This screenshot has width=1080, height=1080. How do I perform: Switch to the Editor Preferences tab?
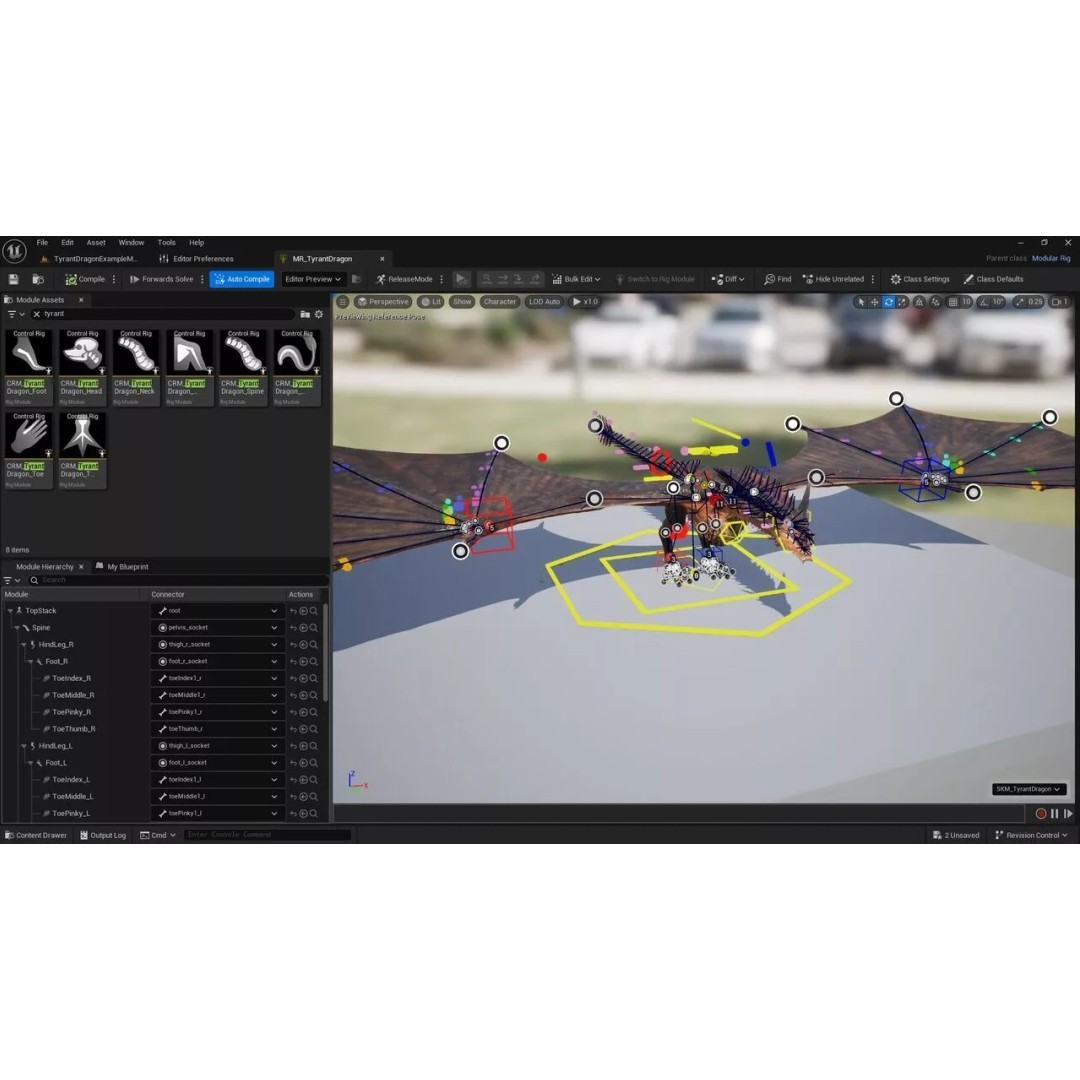[x=196, y=259]
